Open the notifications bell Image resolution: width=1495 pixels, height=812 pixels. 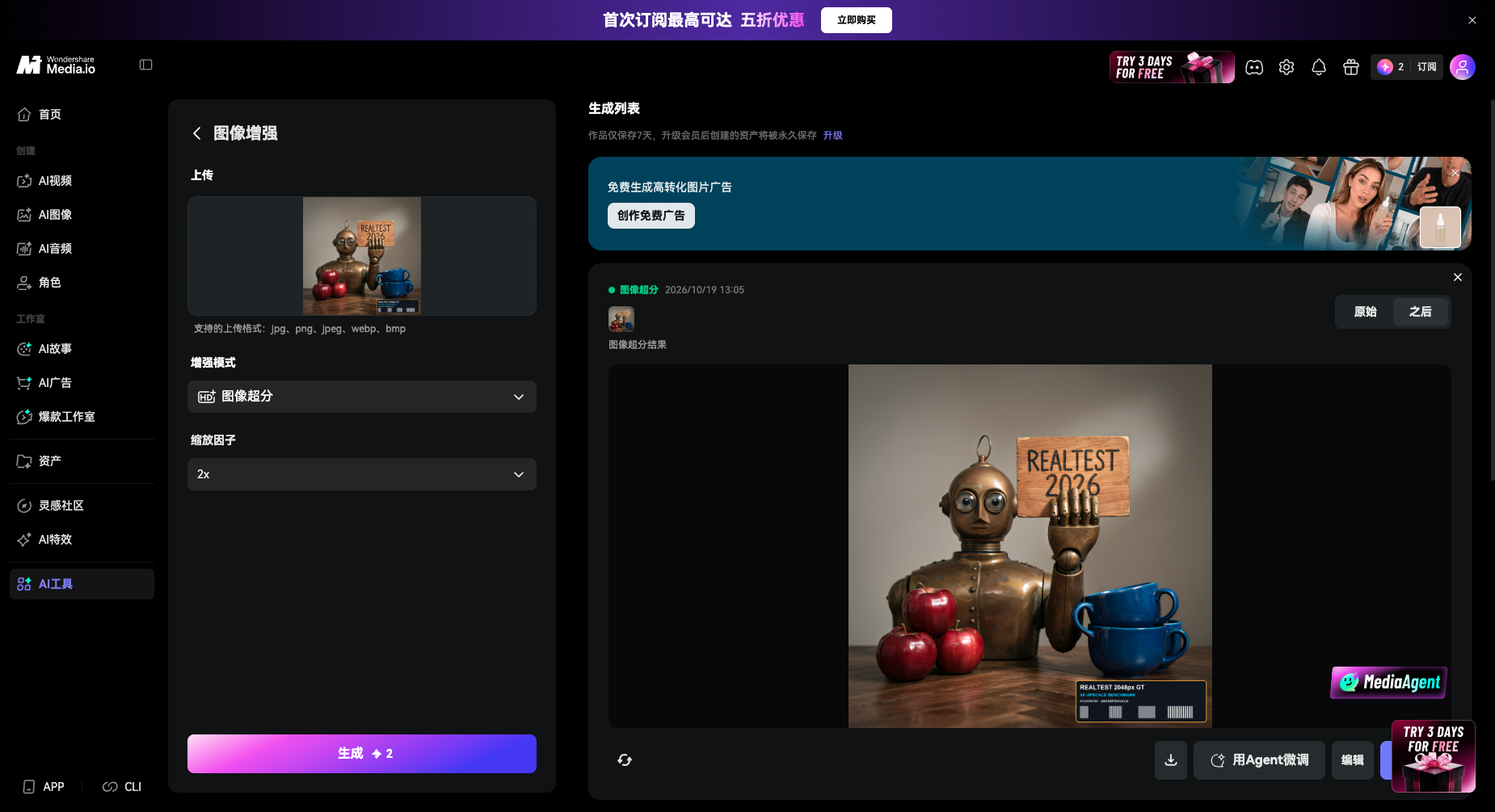click(x=1319, y=67)
